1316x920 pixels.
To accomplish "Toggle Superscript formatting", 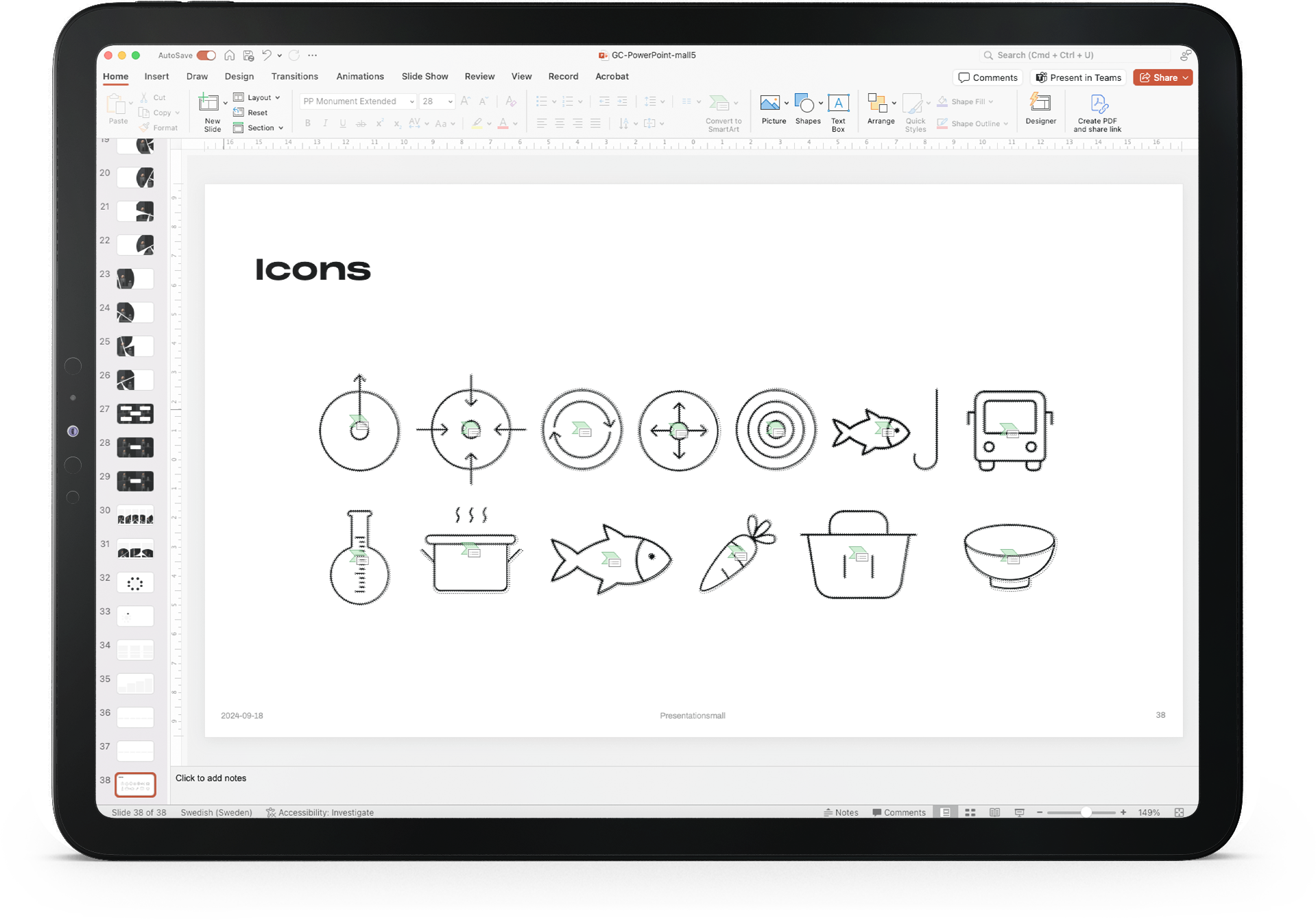I will 379,123.
